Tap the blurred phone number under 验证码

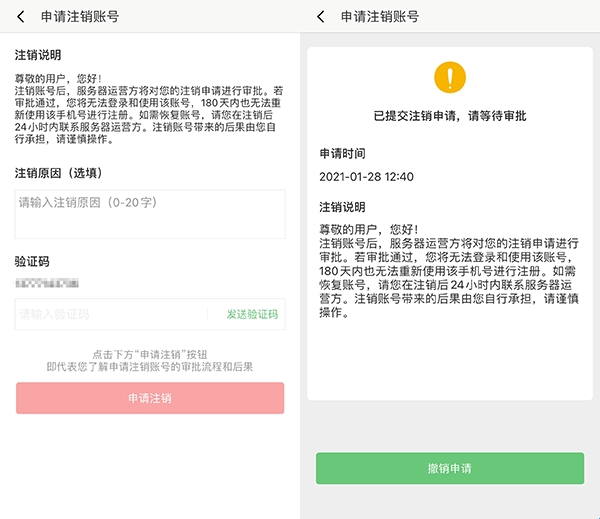point(49,284)
